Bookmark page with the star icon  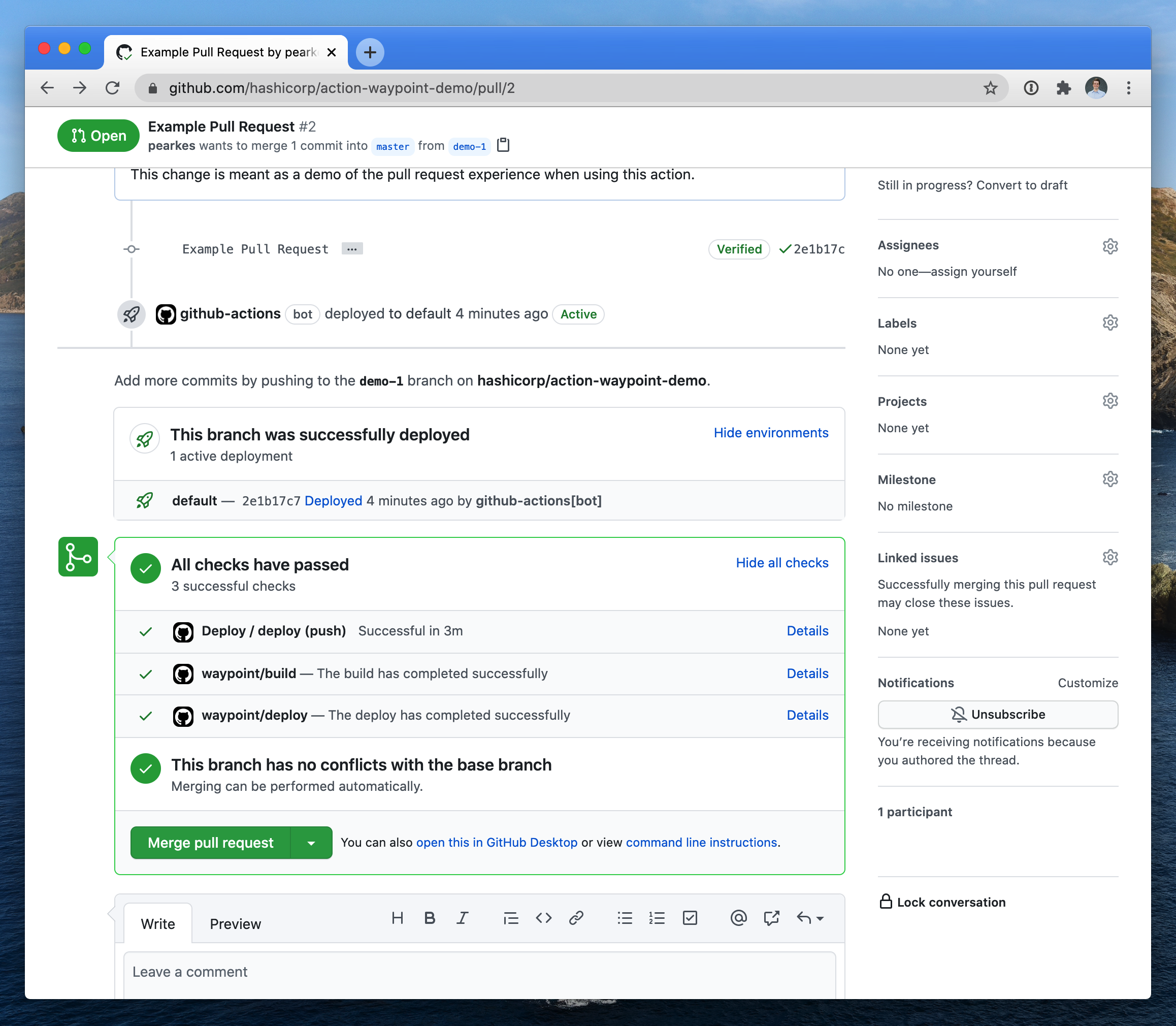coord(990,88)
